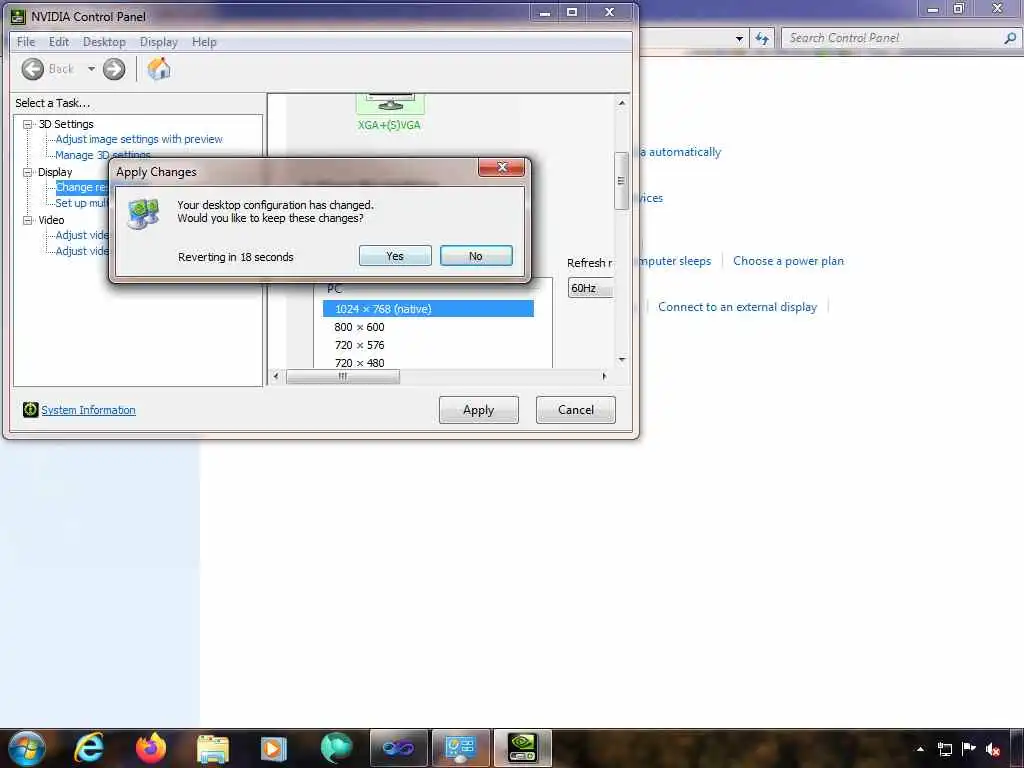Show hidden system tray icons
This screenshot has width=1024, height=768.
point(920,749)
